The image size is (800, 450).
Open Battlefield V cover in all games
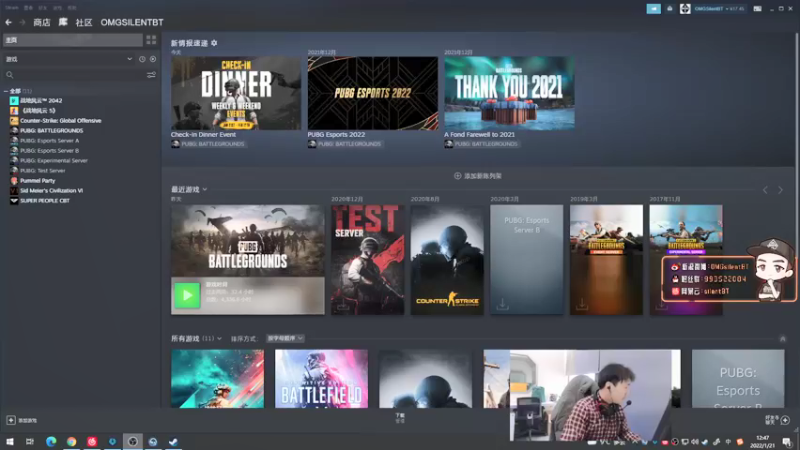click(x=321, y=379)
